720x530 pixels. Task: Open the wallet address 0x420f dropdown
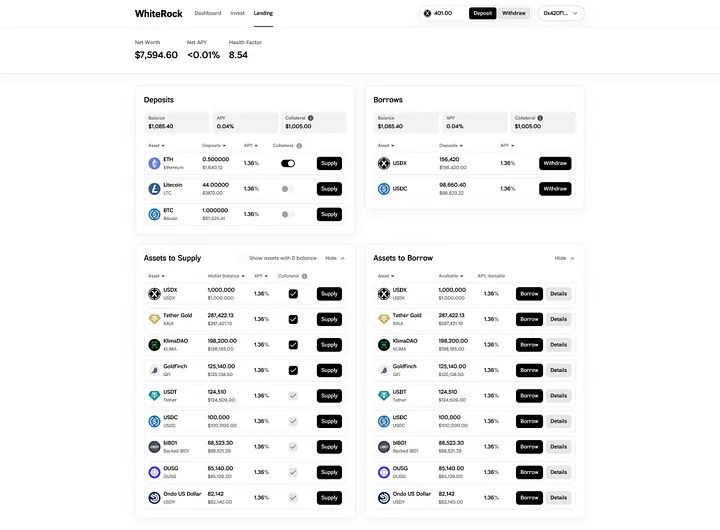[x=560, y=13]
